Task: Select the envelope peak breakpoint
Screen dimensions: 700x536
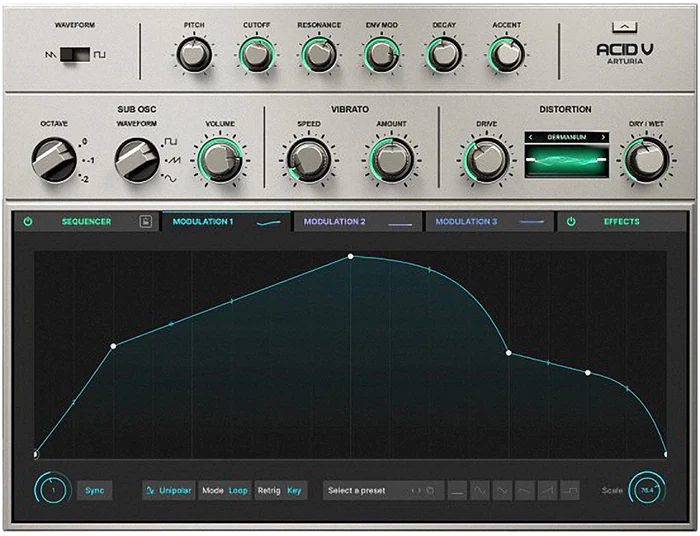Action: 350,256
